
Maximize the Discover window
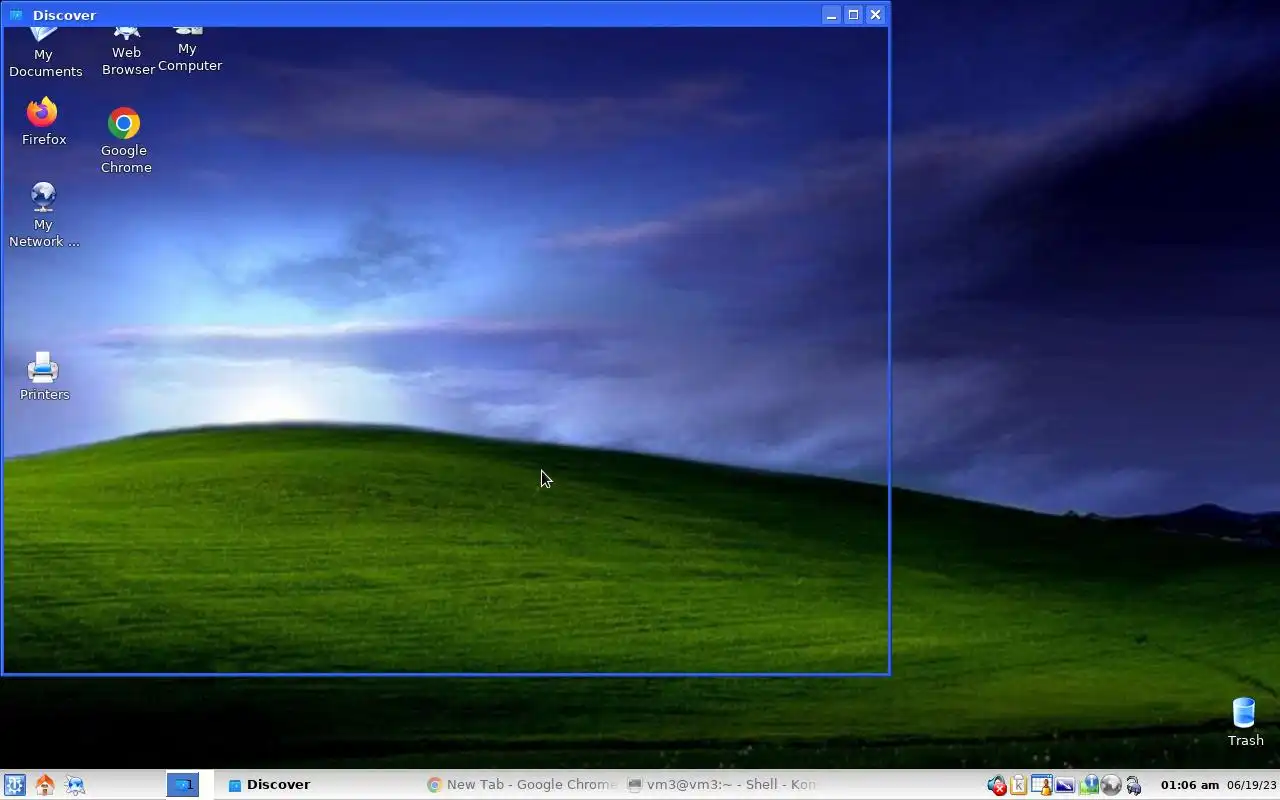tap(853, 15)
